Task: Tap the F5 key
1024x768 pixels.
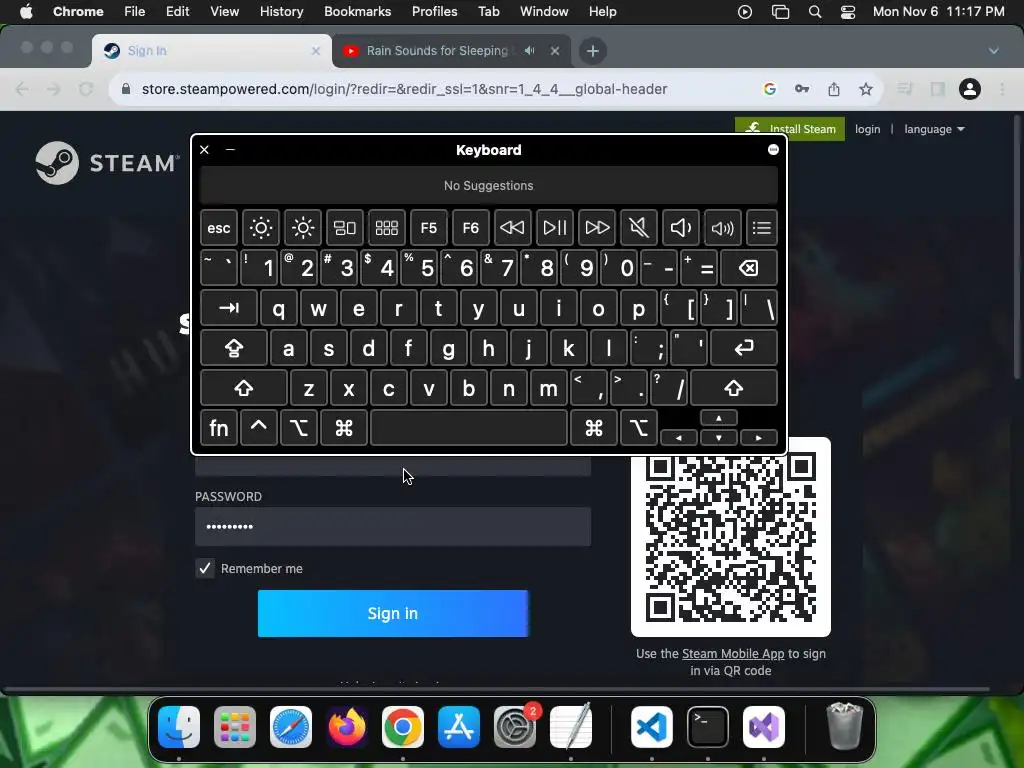Action: (429, 228)
